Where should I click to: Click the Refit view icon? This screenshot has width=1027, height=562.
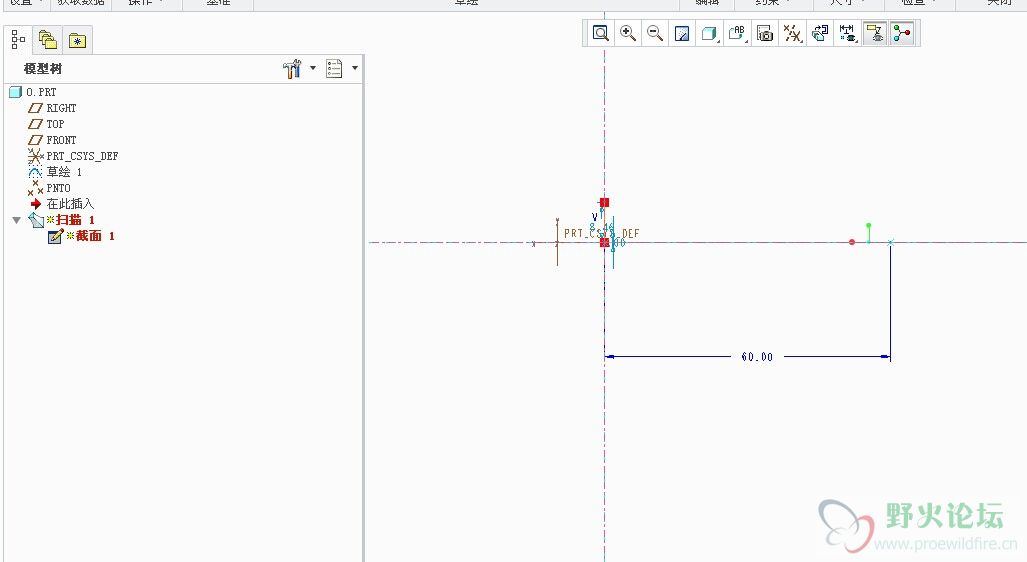click(x=600, y=33)
